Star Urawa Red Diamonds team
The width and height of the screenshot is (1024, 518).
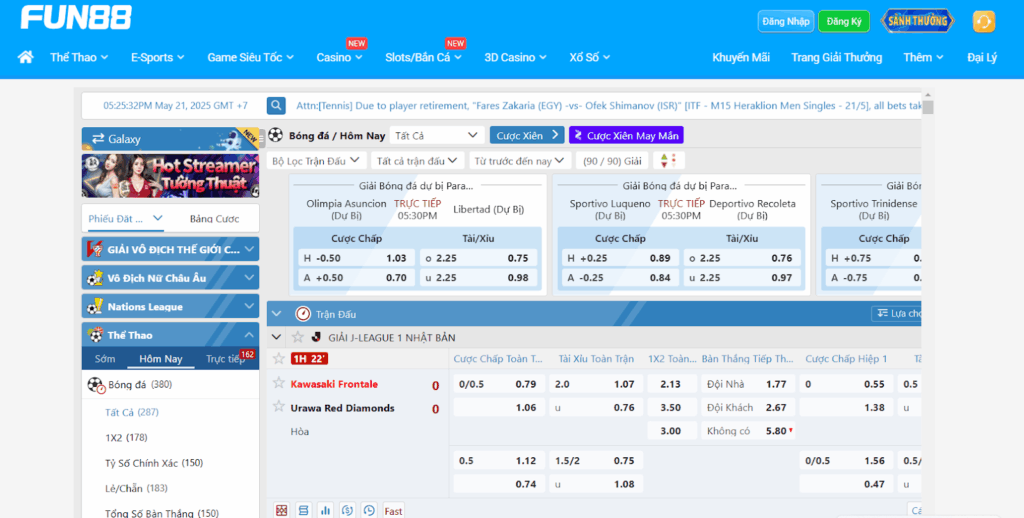(x=279, y=407)
